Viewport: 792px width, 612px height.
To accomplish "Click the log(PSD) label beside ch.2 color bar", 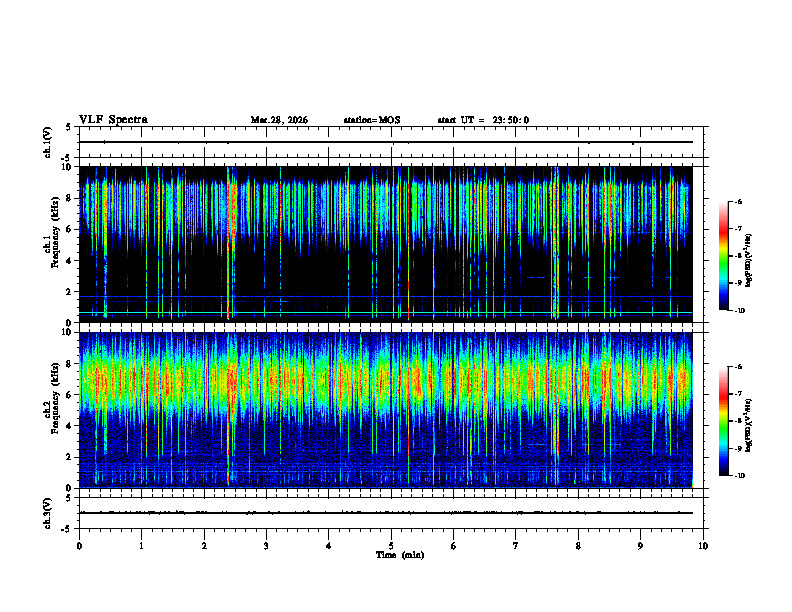I will 749,425.
